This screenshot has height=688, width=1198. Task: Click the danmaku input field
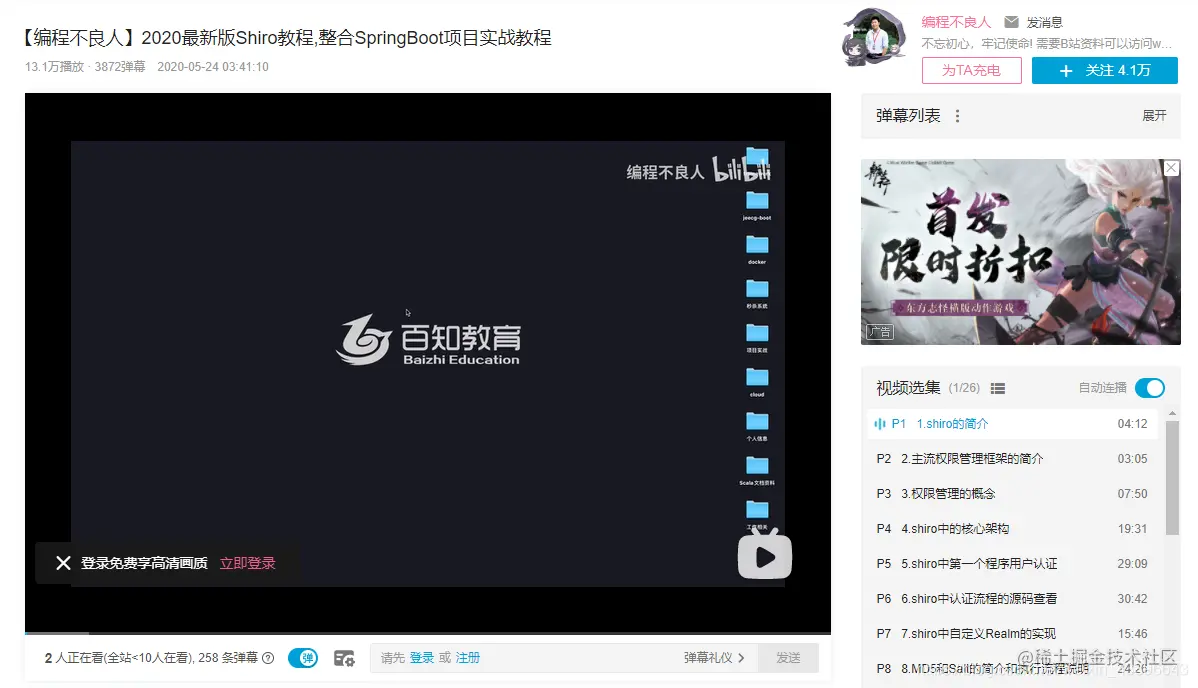pyautogui.click(x=564, y=658)
